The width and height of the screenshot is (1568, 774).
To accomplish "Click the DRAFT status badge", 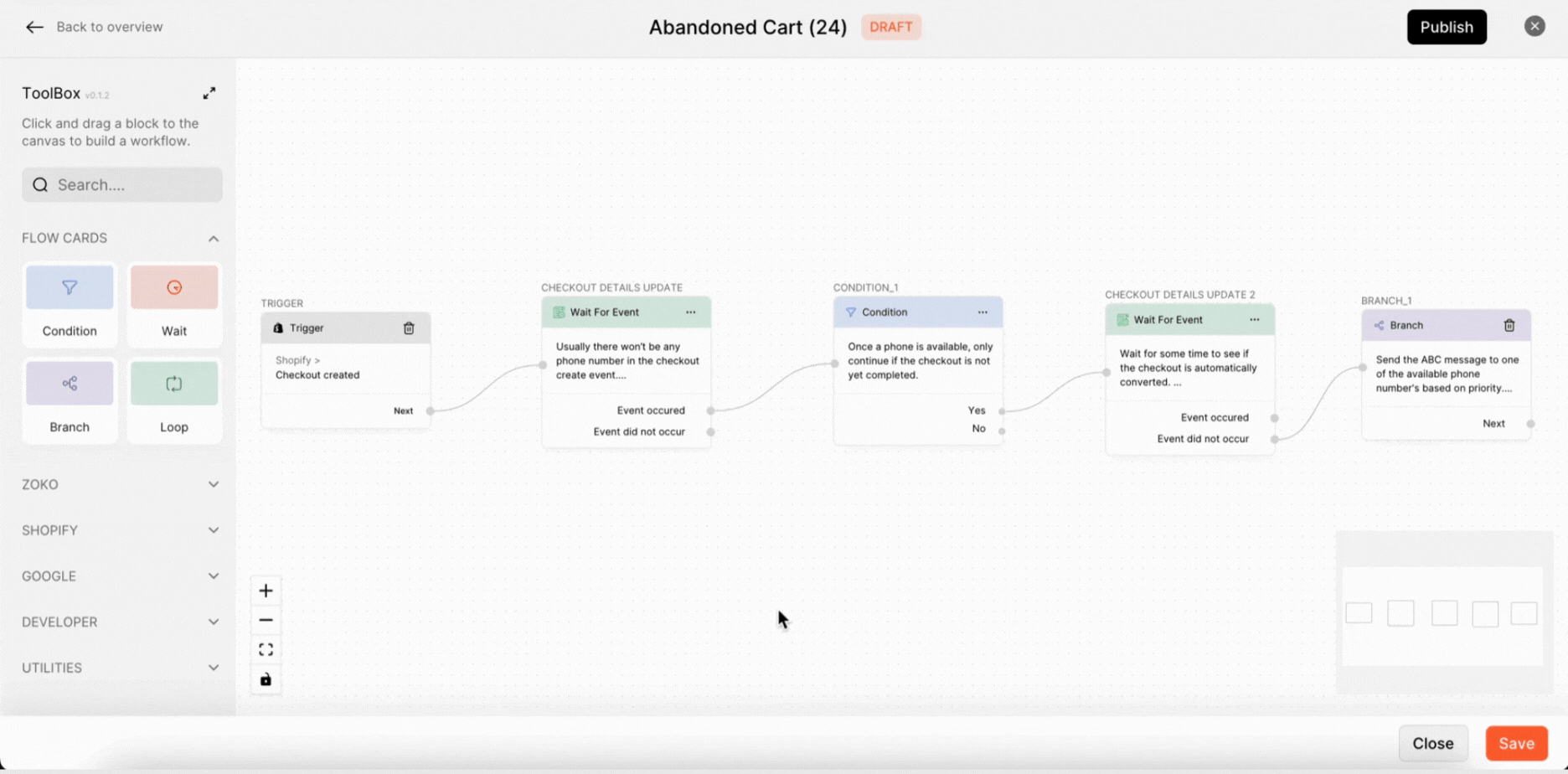I will click(x=891, y=27).
